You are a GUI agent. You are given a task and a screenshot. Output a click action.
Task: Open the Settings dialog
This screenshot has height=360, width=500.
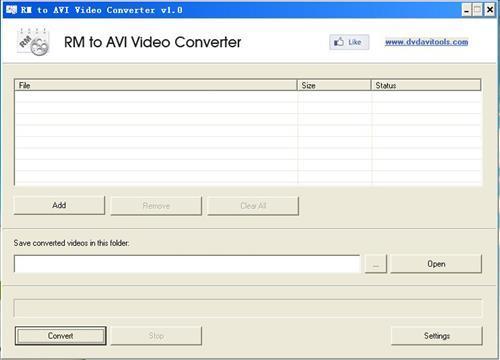pos(436,336)
